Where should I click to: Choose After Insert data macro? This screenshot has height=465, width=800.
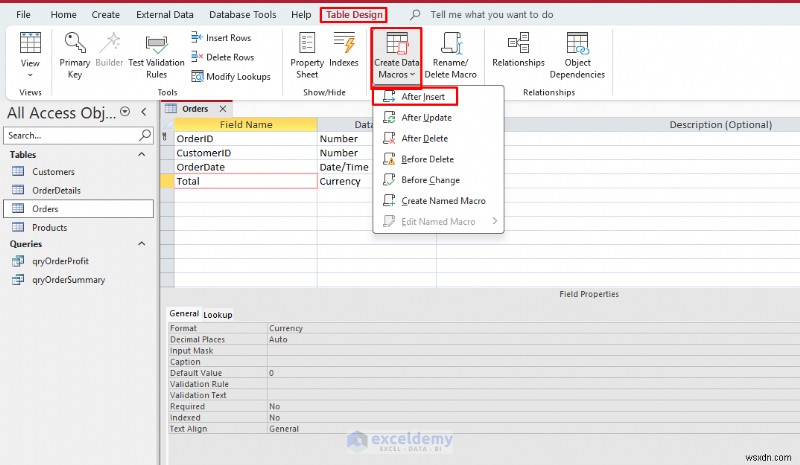(x=415, y=96)
